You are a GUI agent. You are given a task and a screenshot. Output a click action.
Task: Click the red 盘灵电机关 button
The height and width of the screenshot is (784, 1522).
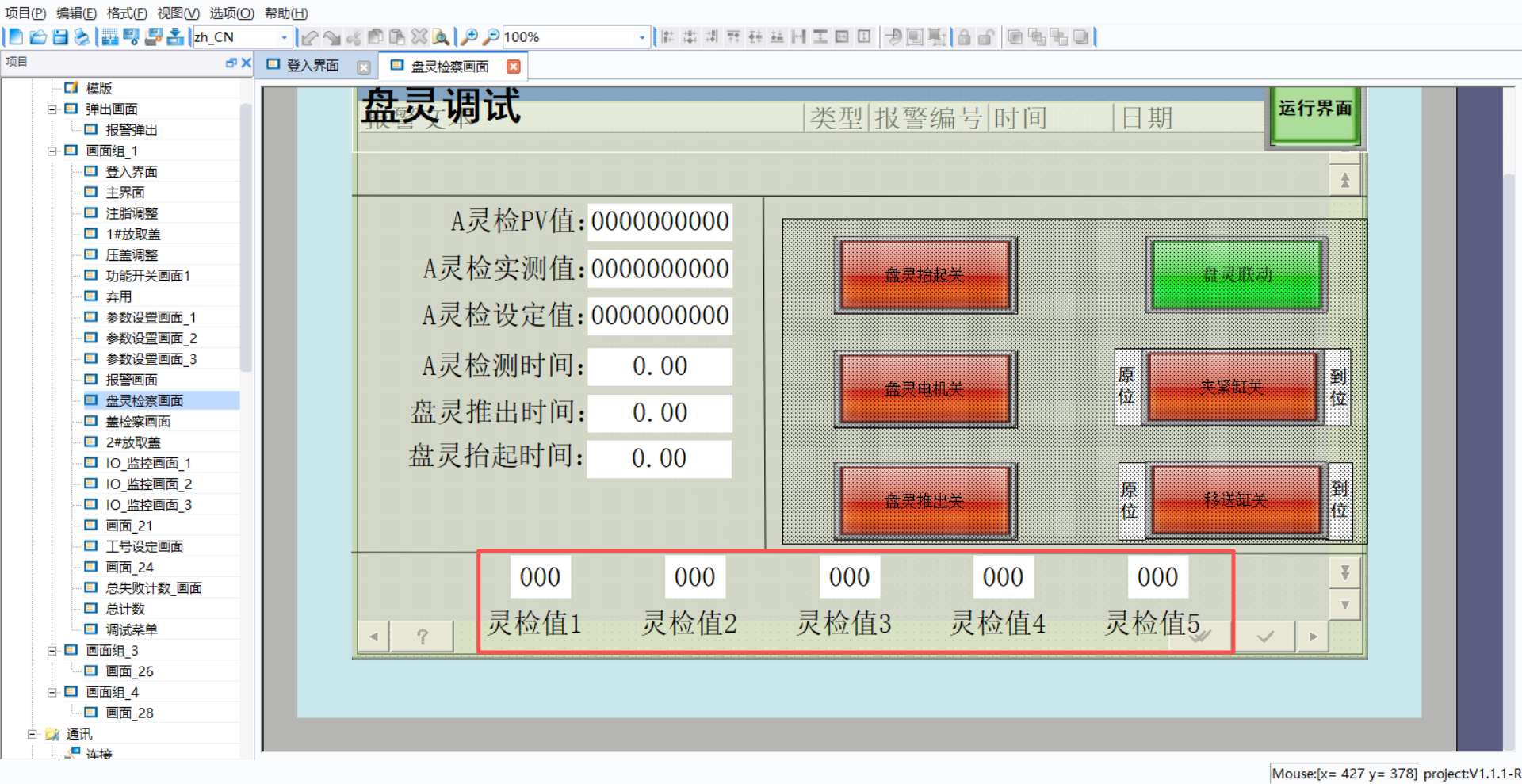(925, 388)
